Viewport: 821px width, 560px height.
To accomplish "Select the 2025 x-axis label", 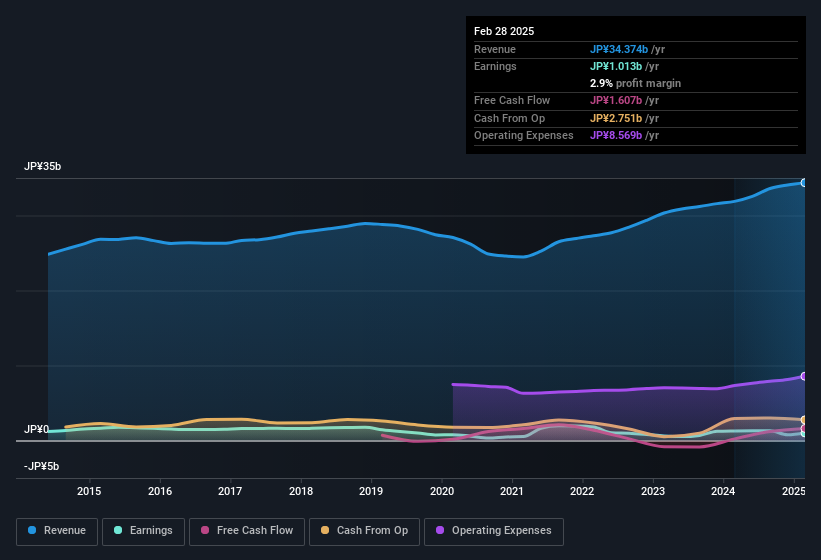I will (794, 491).
